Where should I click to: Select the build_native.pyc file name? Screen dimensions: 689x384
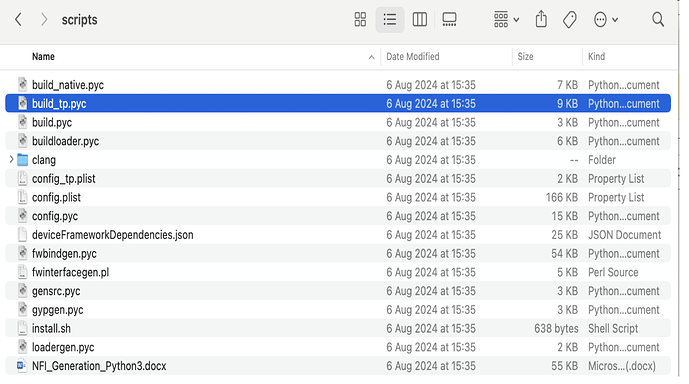pyautogui.click(x=68, y=85)
